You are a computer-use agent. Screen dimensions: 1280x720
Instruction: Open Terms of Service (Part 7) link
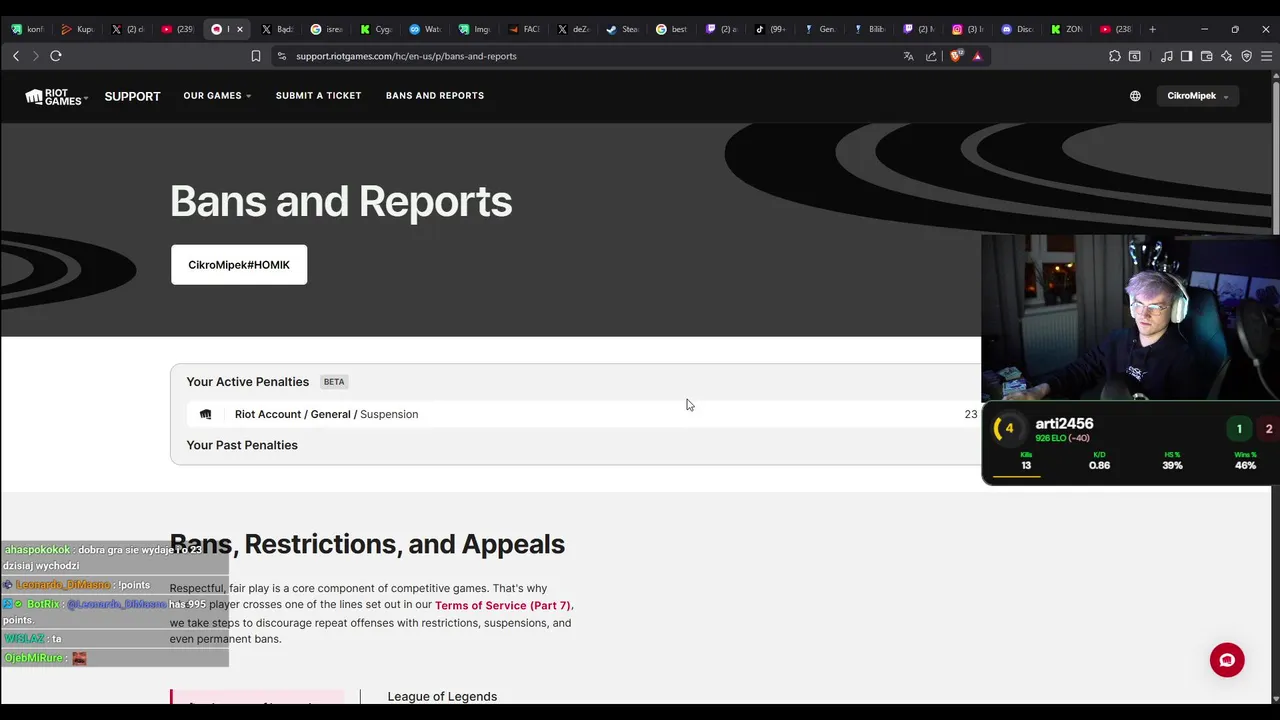pyautogui.click(x=504, y=605)
